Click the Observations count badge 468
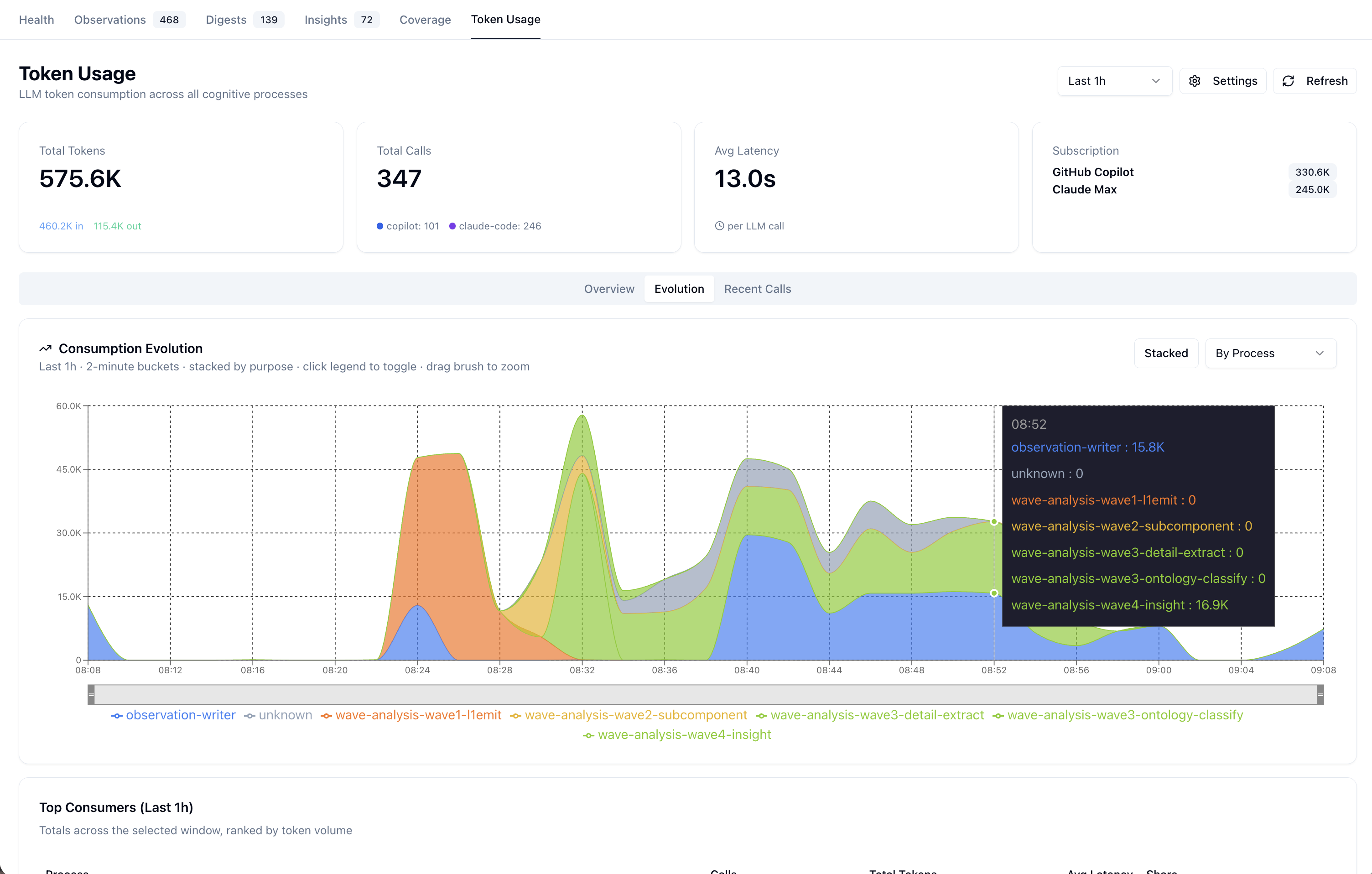The image size is (1372, 874). pos(169,19)
